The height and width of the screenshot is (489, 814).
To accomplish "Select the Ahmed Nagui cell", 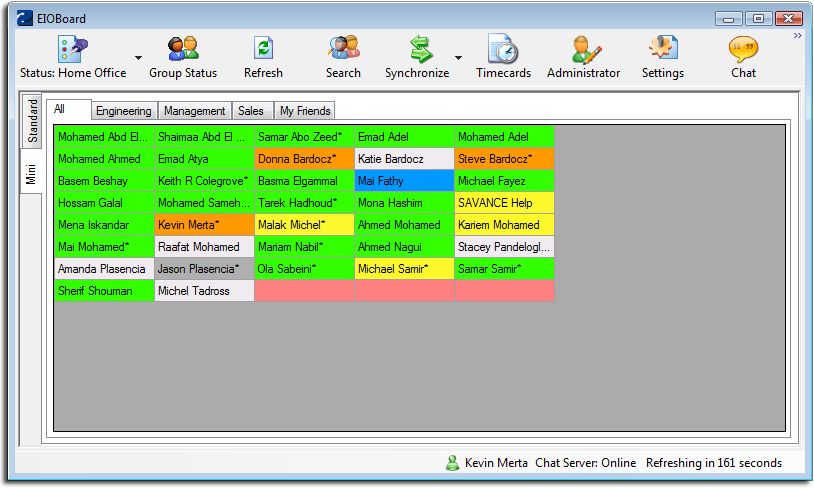I will click(x=404, y=247).
